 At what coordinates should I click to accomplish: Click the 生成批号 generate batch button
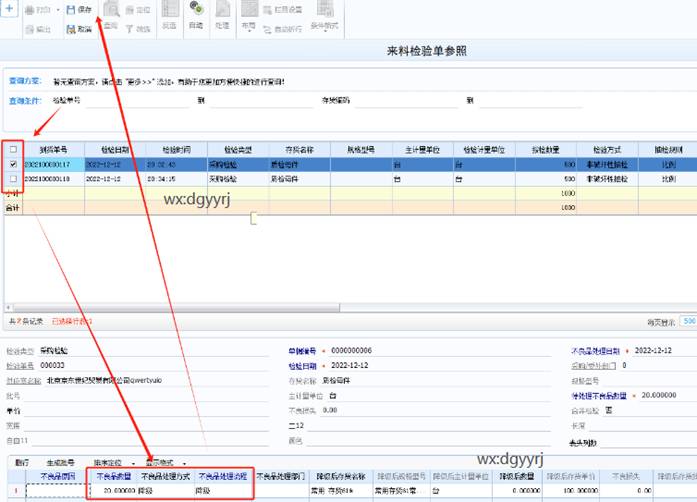click(60, 463)
